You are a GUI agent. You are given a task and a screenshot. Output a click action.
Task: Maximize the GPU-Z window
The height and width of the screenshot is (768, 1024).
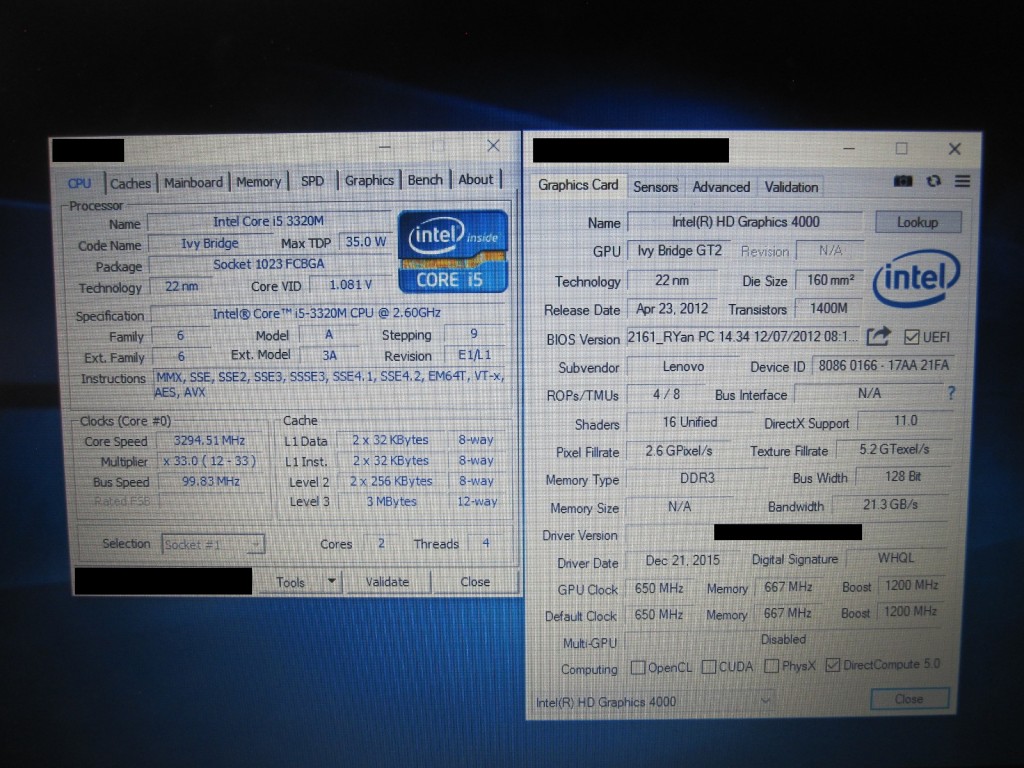[901, 149]
